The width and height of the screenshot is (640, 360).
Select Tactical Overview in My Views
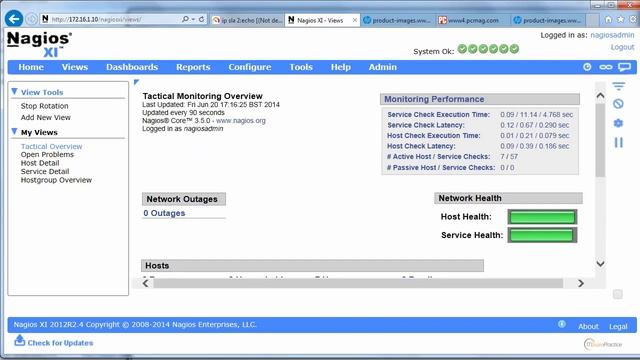point(51,146)
